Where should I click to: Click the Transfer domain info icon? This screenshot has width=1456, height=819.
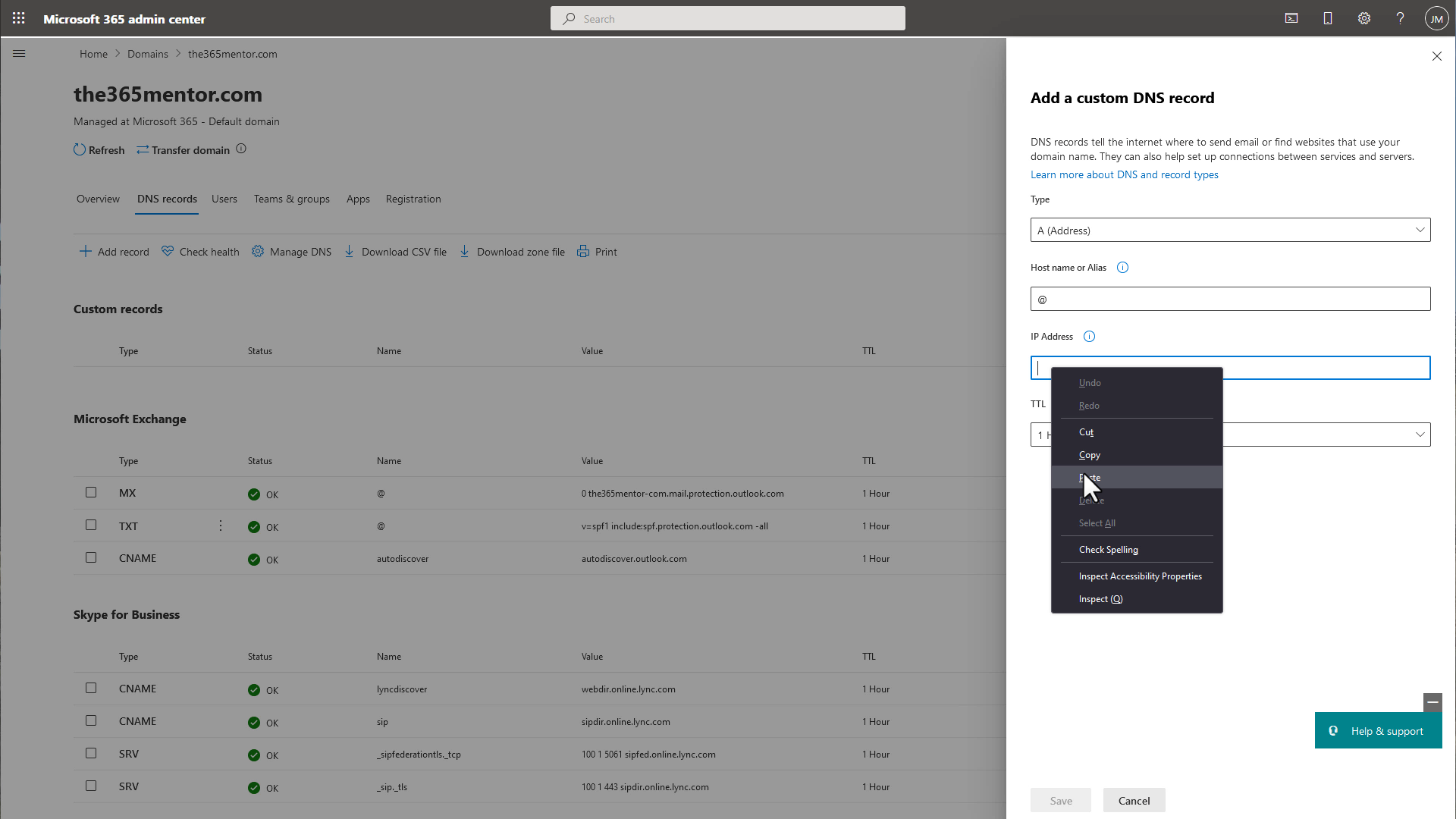[x=241, y=149]
